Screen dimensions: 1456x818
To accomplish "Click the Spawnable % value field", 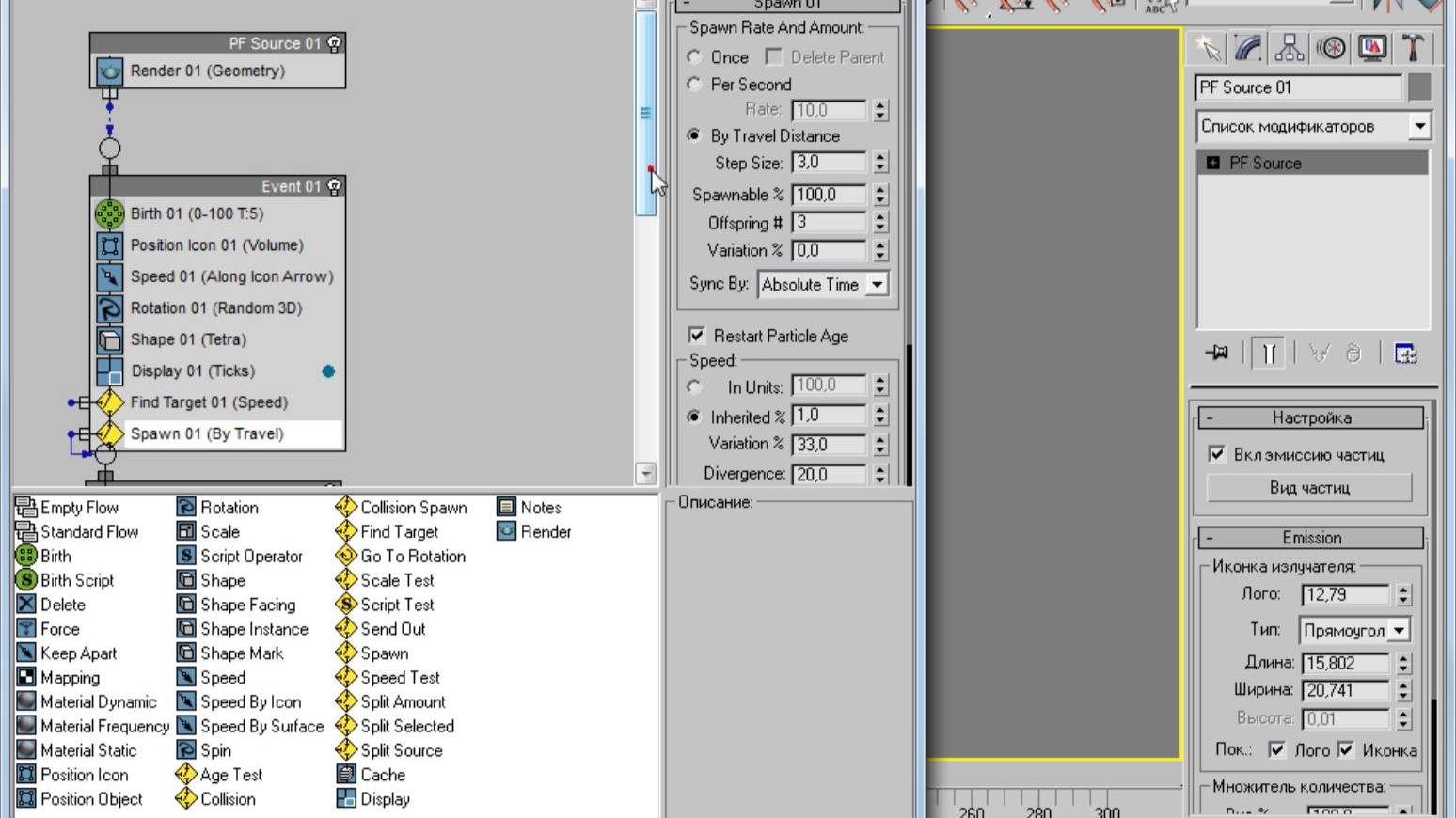I will tap(829, 195).
